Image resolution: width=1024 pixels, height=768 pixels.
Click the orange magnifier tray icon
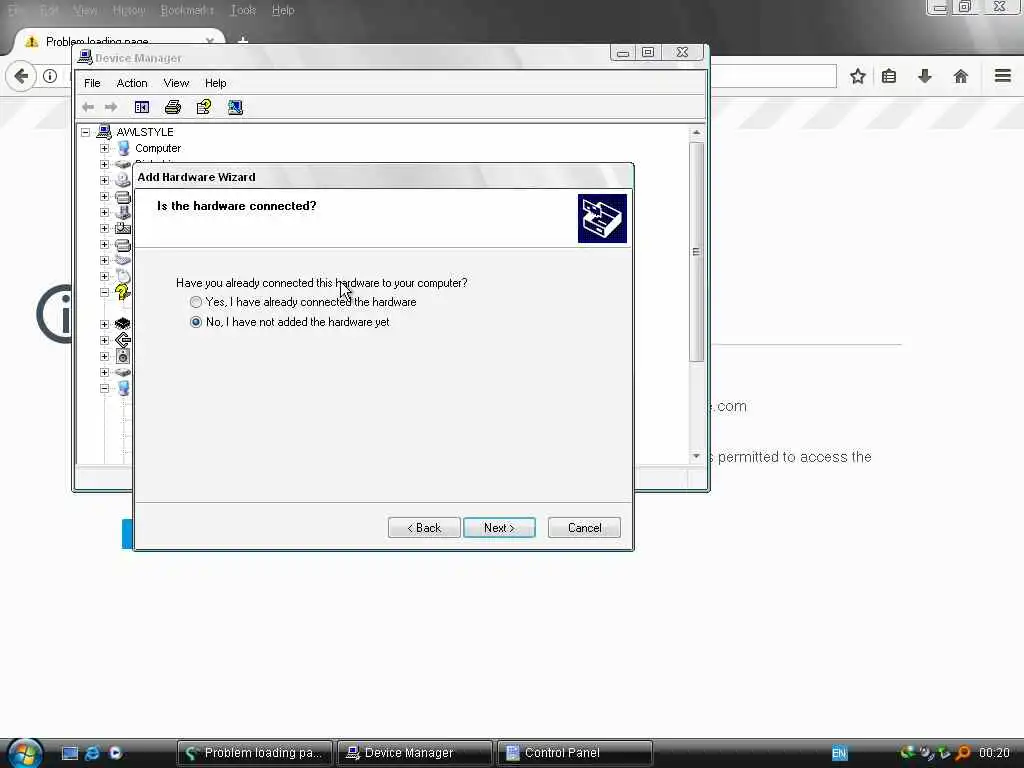(963, 753)
